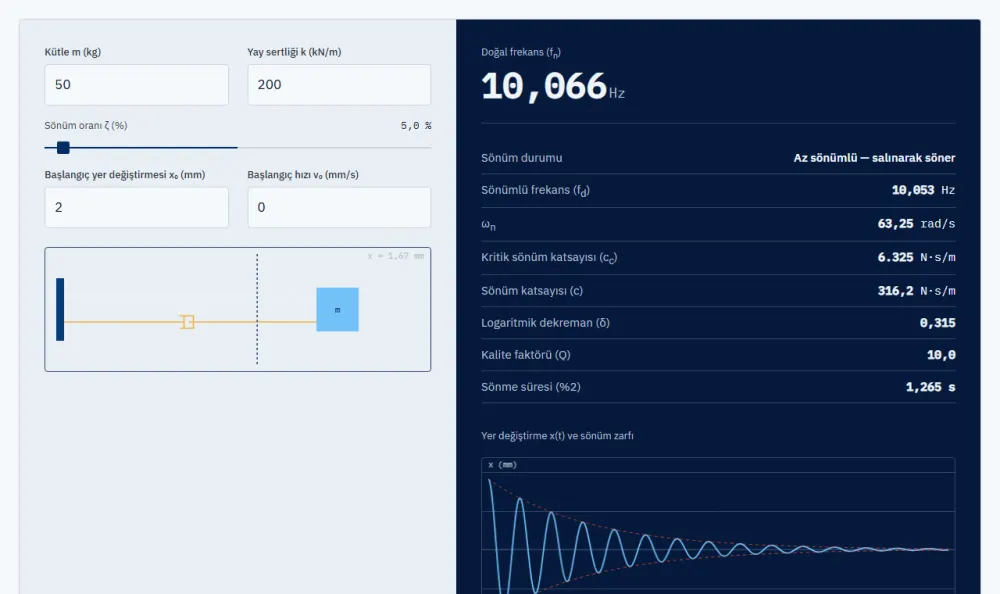Viewport: 1000px width, 594px height.
Task: Click the Başlangıç hızı v₀ (mm/s) label
Action: click(x=303, y=175)
